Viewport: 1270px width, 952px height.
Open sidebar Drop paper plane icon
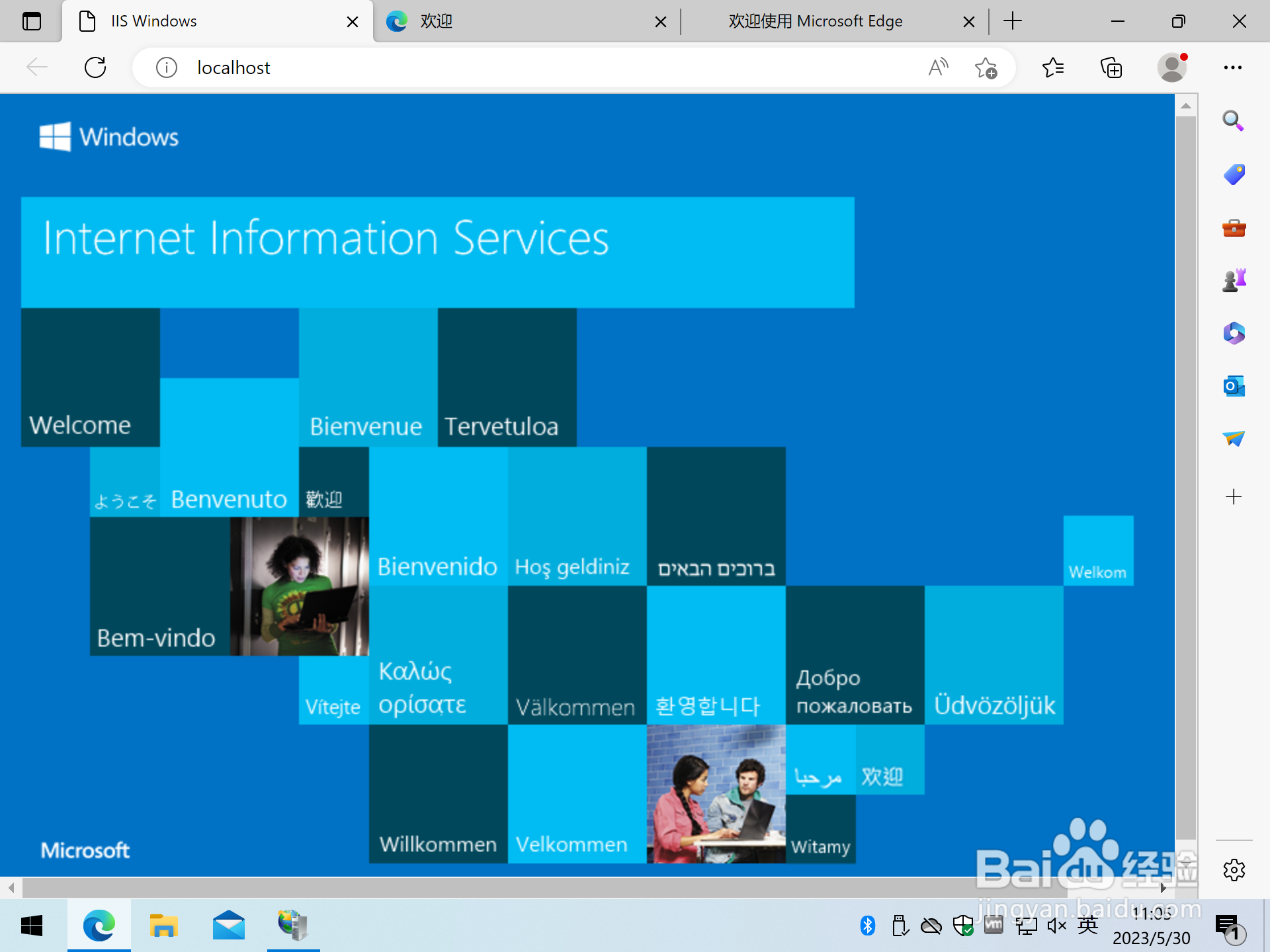point(1234,438)
